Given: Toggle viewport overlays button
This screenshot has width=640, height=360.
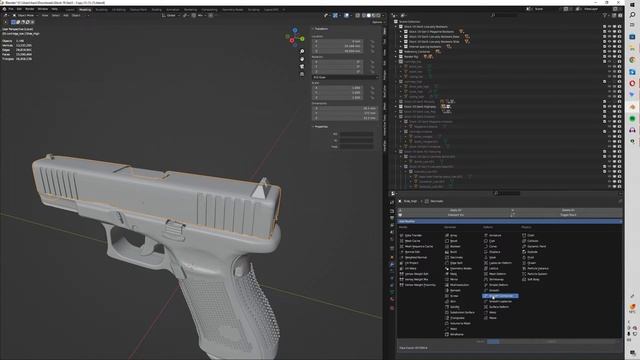Looking at the screenshot, I should click(x=347, y=16).
